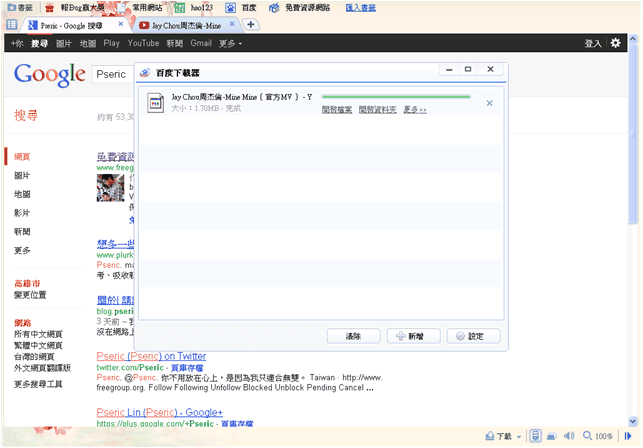
Task: Click the 百度下載器 title icon
Action: (x=145, y=73)
